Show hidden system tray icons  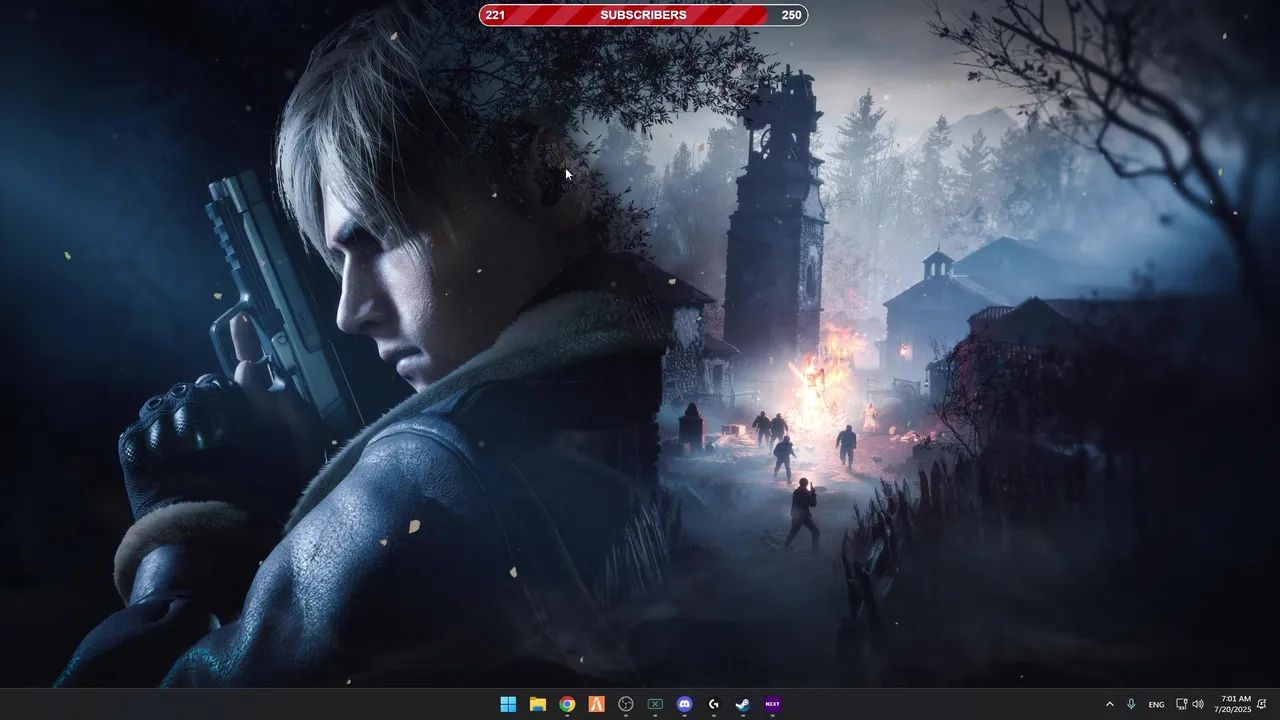1109,704
